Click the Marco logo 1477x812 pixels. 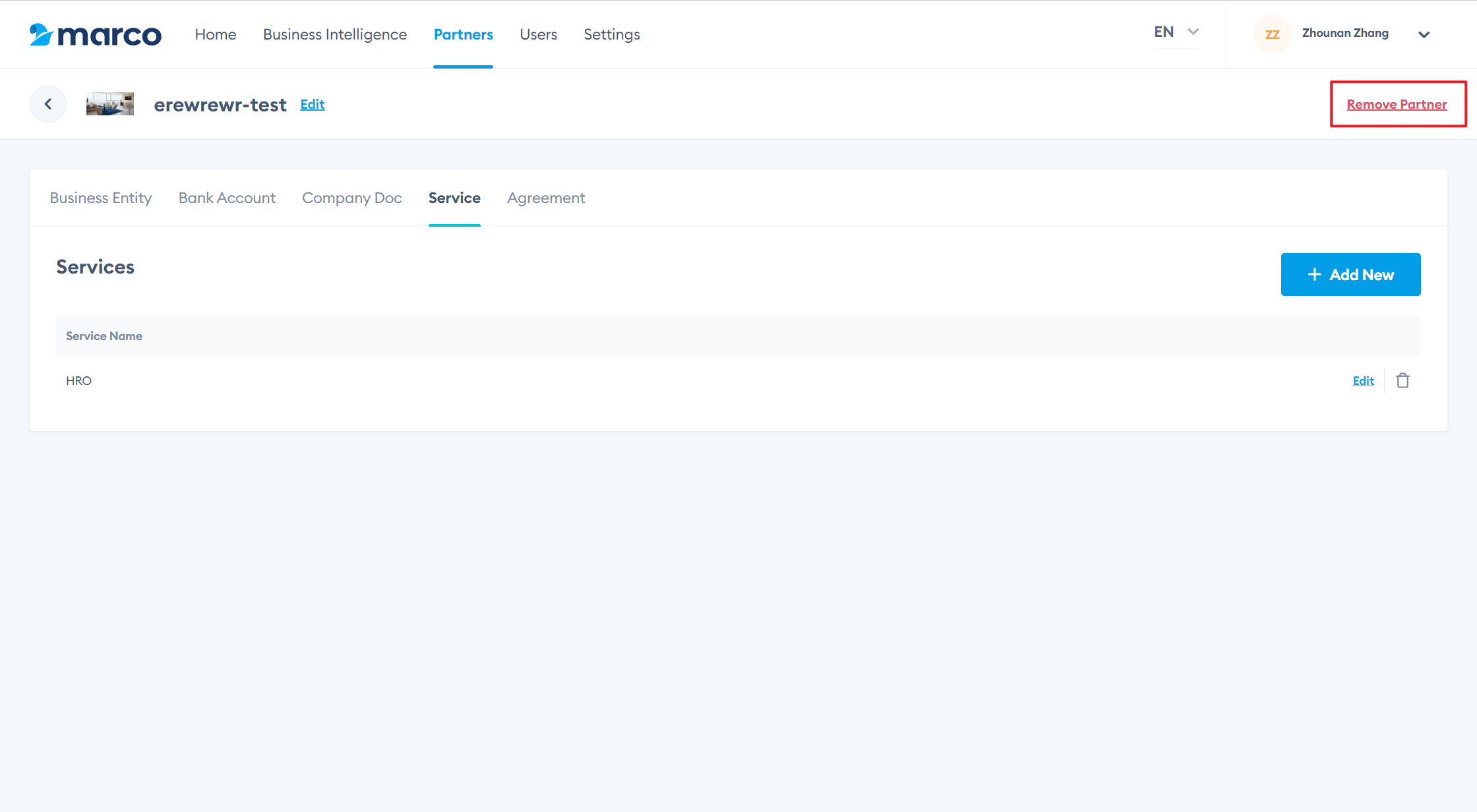(96, 34)
